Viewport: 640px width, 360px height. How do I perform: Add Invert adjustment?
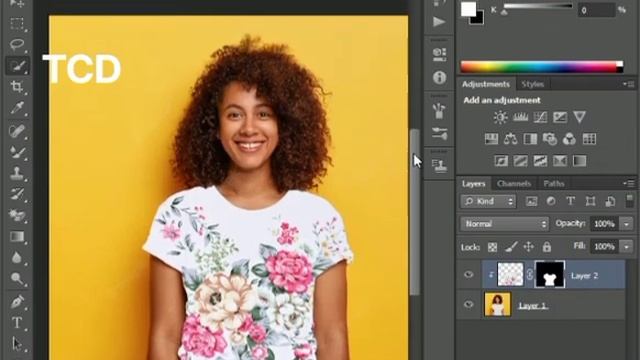point(501,161)
